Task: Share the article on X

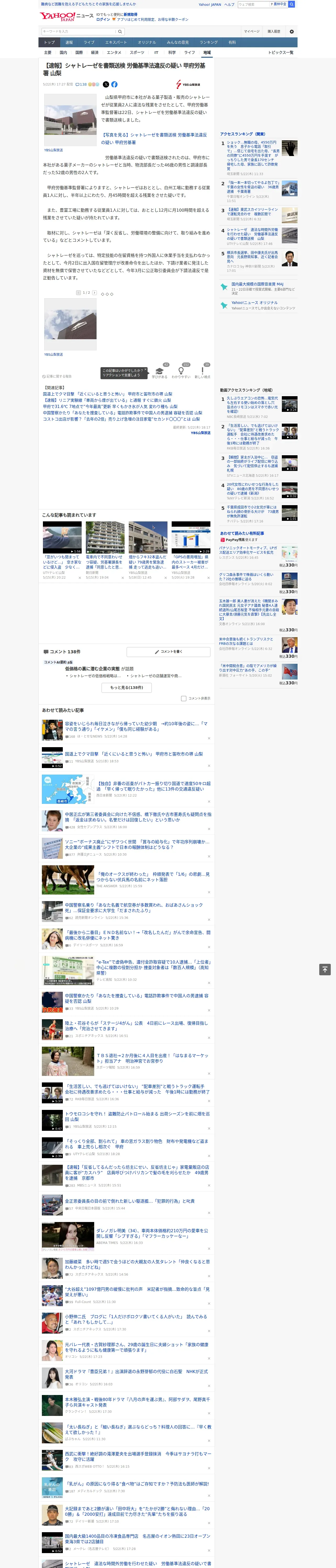Action: pyautogui.click(x=106, y=85)
